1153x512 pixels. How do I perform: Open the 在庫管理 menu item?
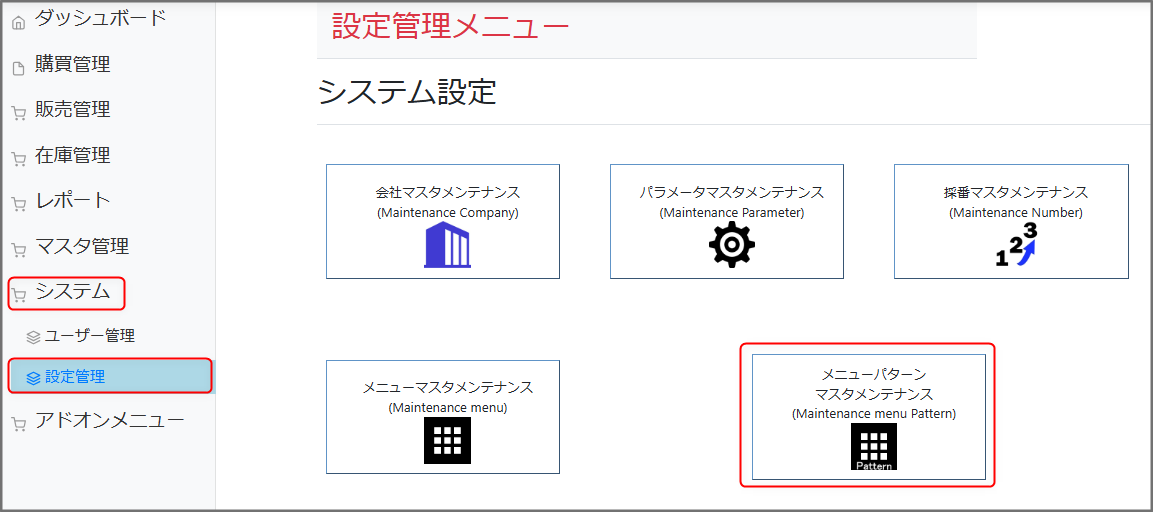(72, 155)
